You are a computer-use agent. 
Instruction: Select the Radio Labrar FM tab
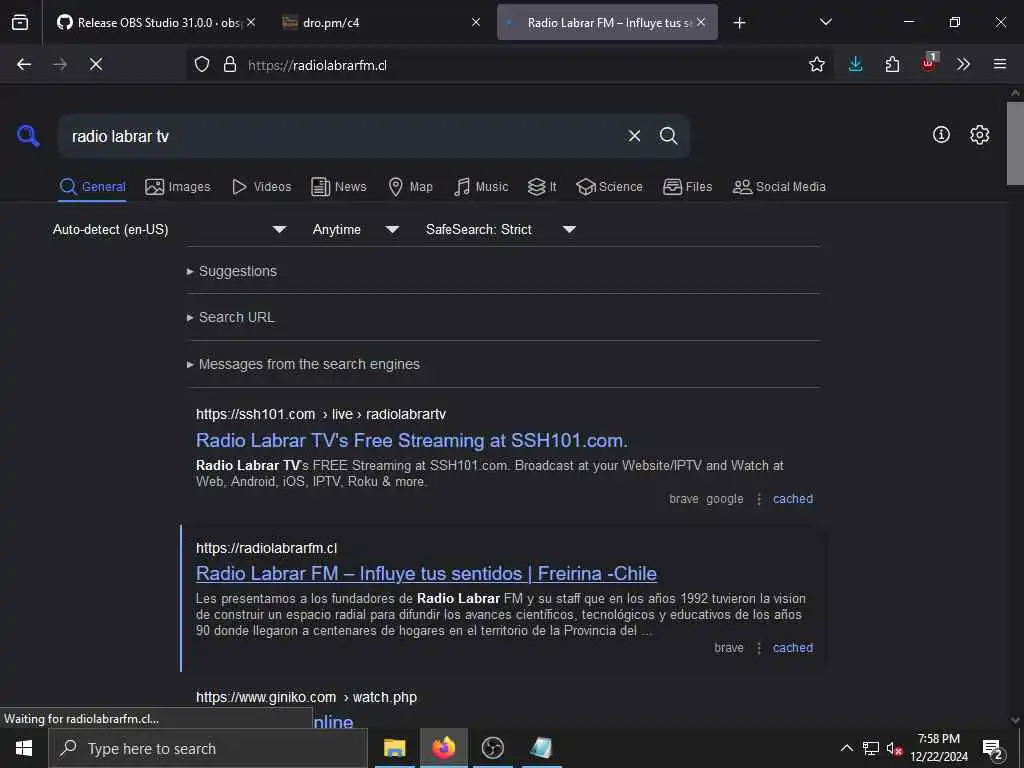[x=607, y=22]
